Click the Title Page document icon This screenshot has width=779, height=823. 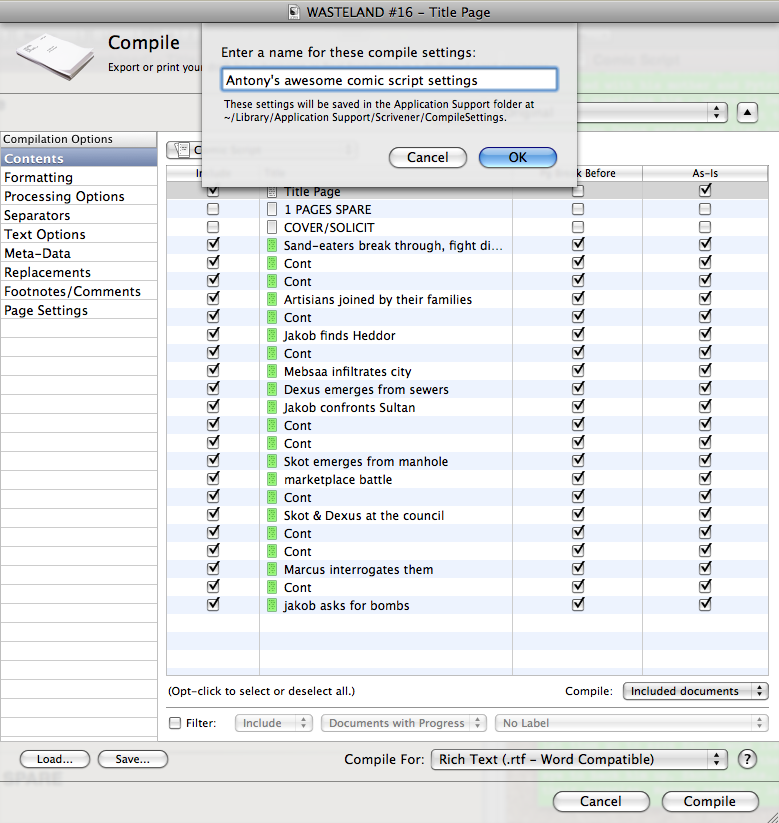click(272, 192)
